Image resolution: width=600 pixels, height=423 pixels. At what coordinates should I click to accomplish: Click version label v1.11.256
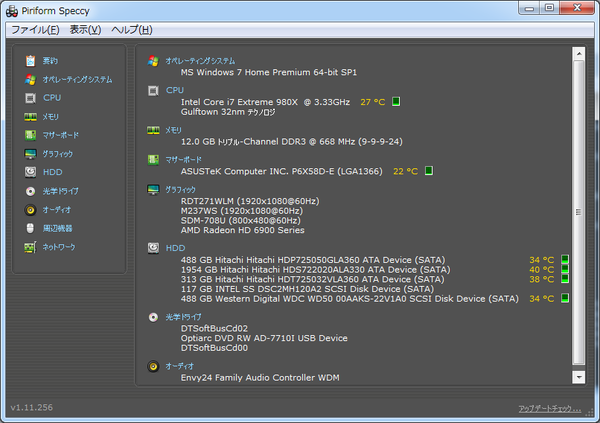click(x=32, y=407)
